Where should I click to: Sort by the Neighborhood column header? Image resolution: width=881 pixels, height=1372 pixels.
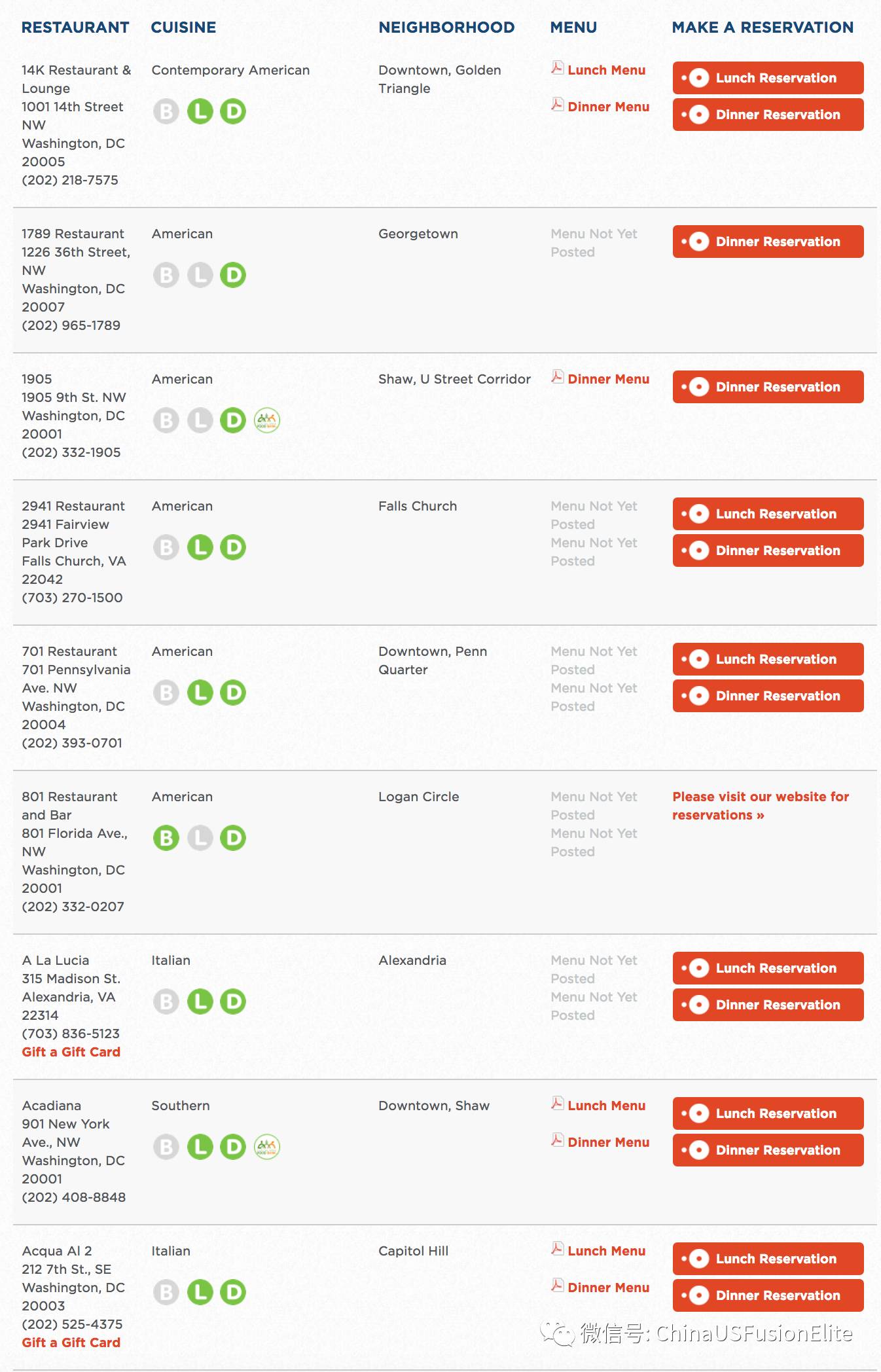coord(446,27)
